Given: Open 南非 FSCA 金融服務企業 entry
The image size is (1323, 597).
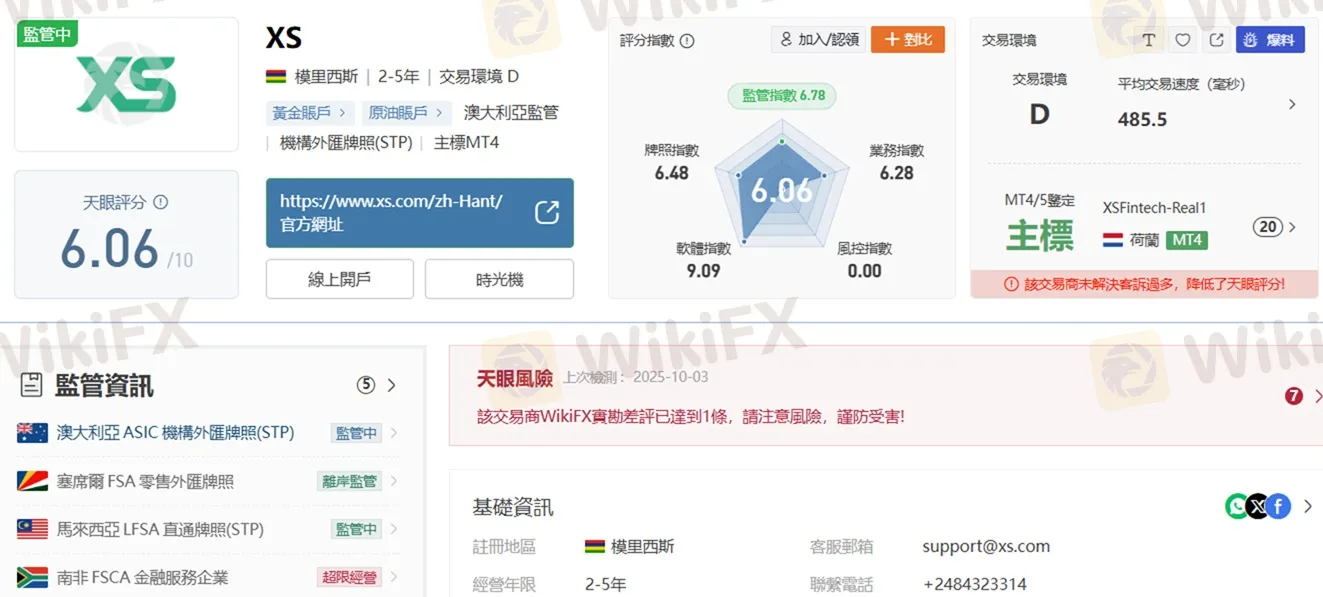Looking at the screenshot, I should point(142,577).
